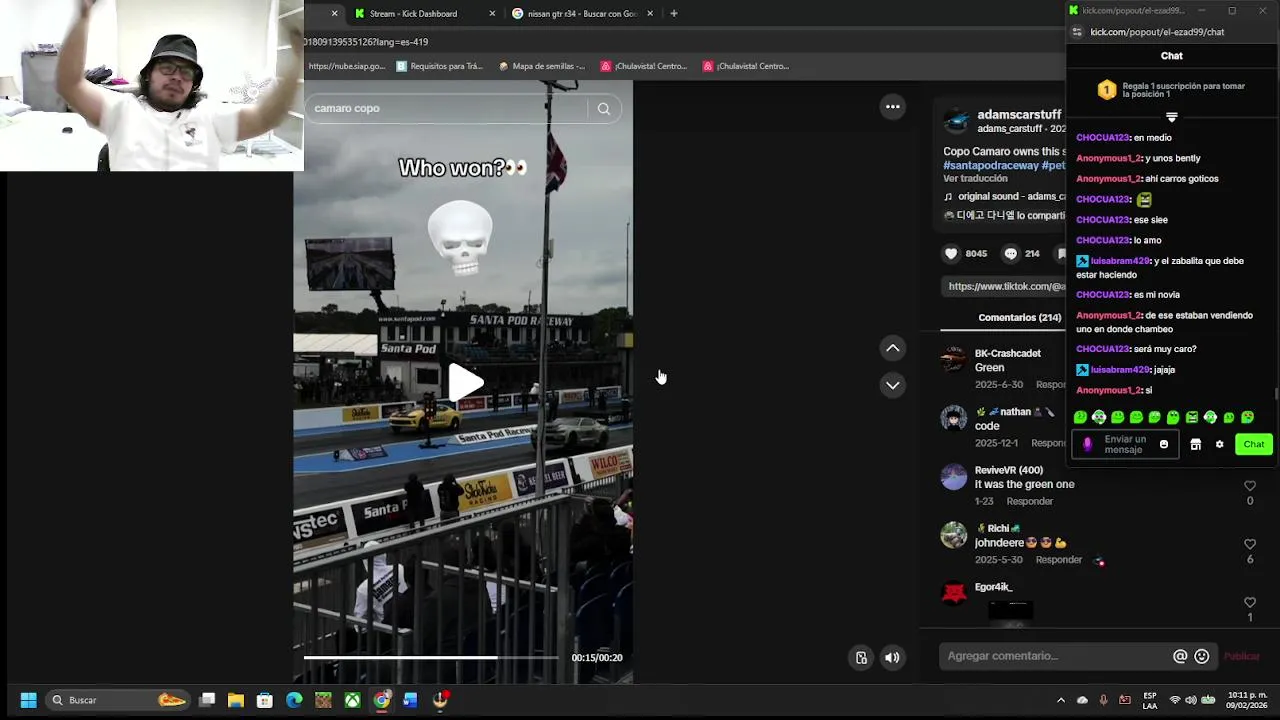The height and width of the screenshot is (720, 1280).
Task: Click the 'Agregar comentario' input field
Action: (1055, 656)
